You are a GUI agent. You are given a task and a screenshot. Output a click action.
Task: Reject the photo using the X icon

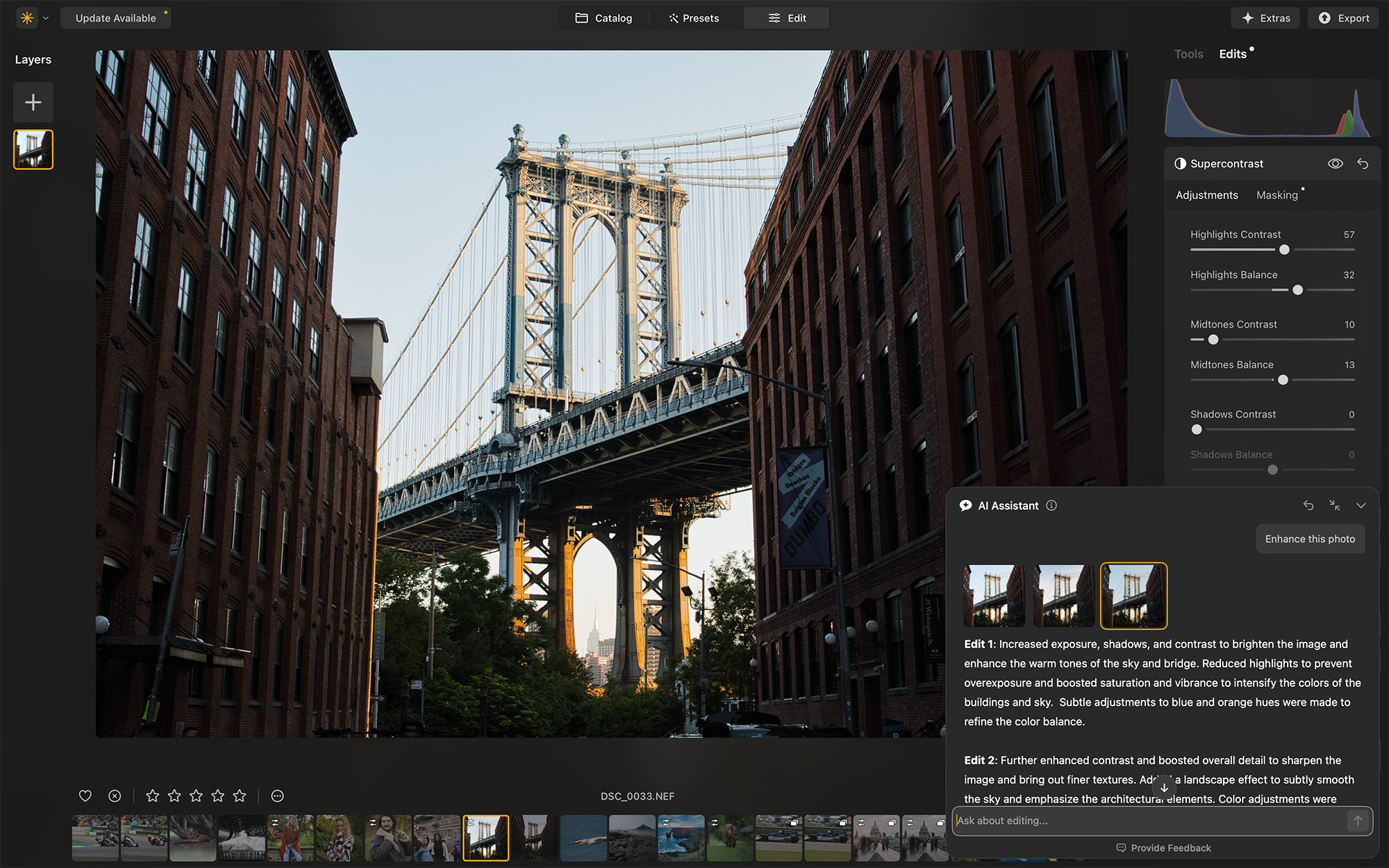tap(115, 796)
